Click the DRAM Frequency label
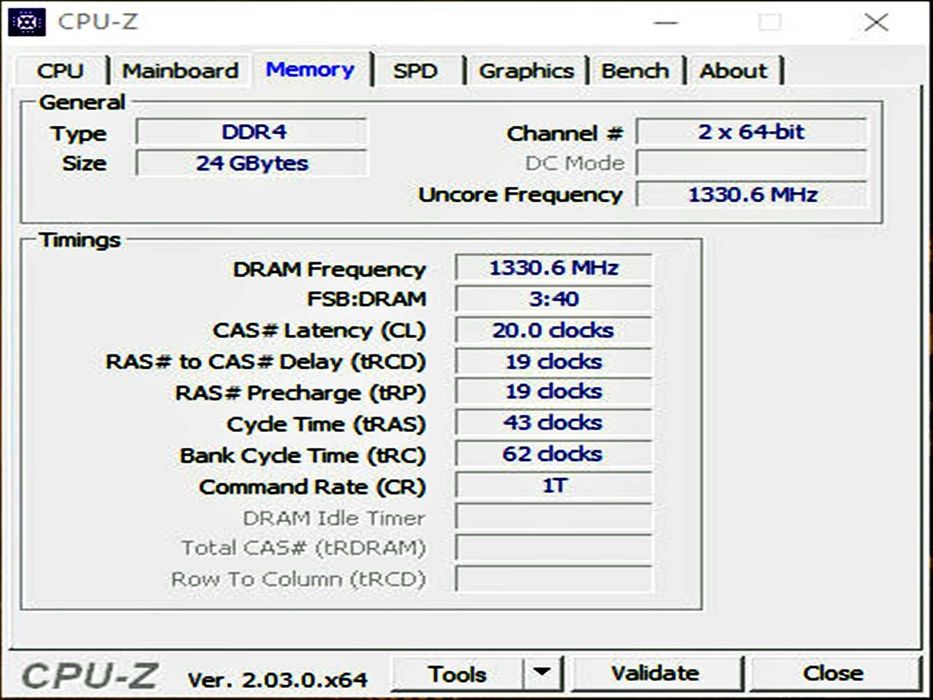The height and width of the screenshot is (700, 933). pos(329,269)
